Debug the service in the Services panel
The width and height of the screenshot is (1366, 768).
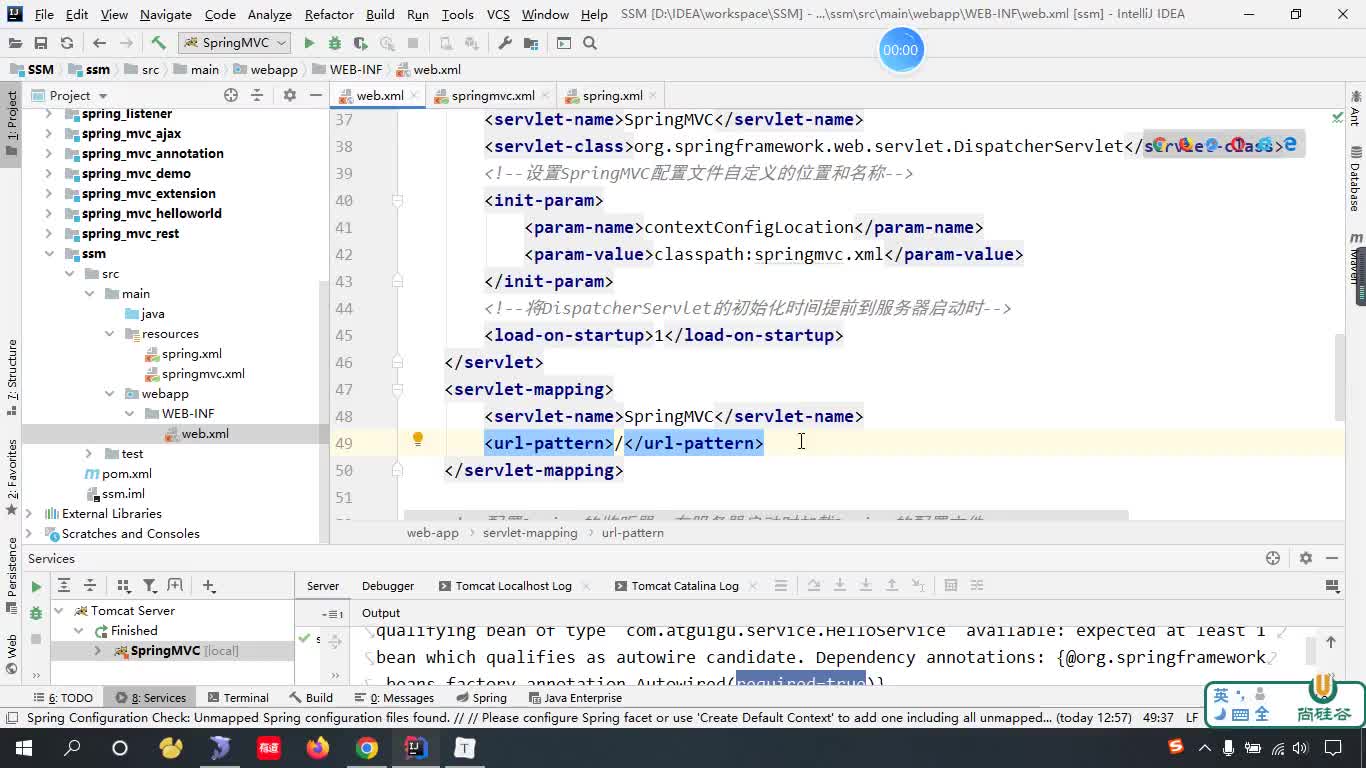tap(36, 613)
